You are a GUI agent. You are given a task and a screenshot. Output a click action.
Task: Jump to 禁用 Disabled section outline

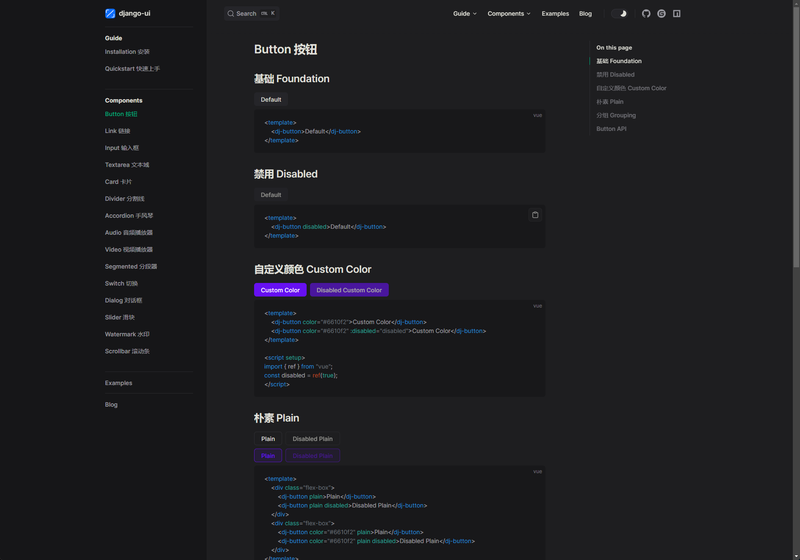[x=615, y=74]
